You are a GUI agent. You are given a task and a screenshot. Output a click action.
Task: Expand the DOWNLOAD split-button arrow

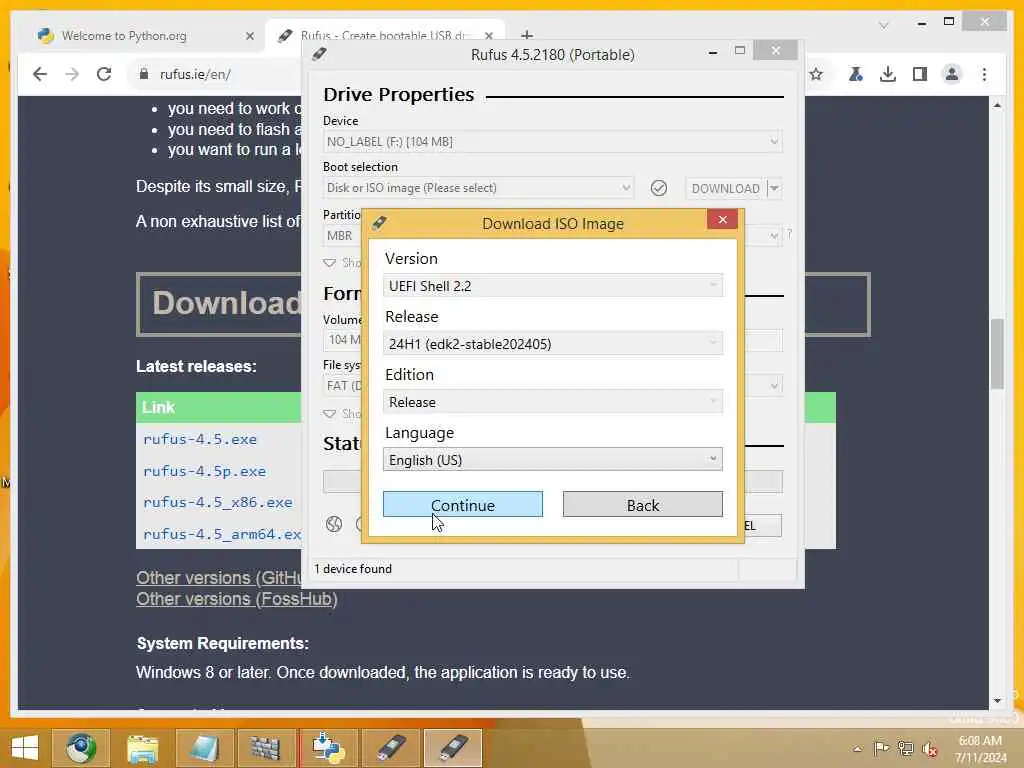click(775, 188)
